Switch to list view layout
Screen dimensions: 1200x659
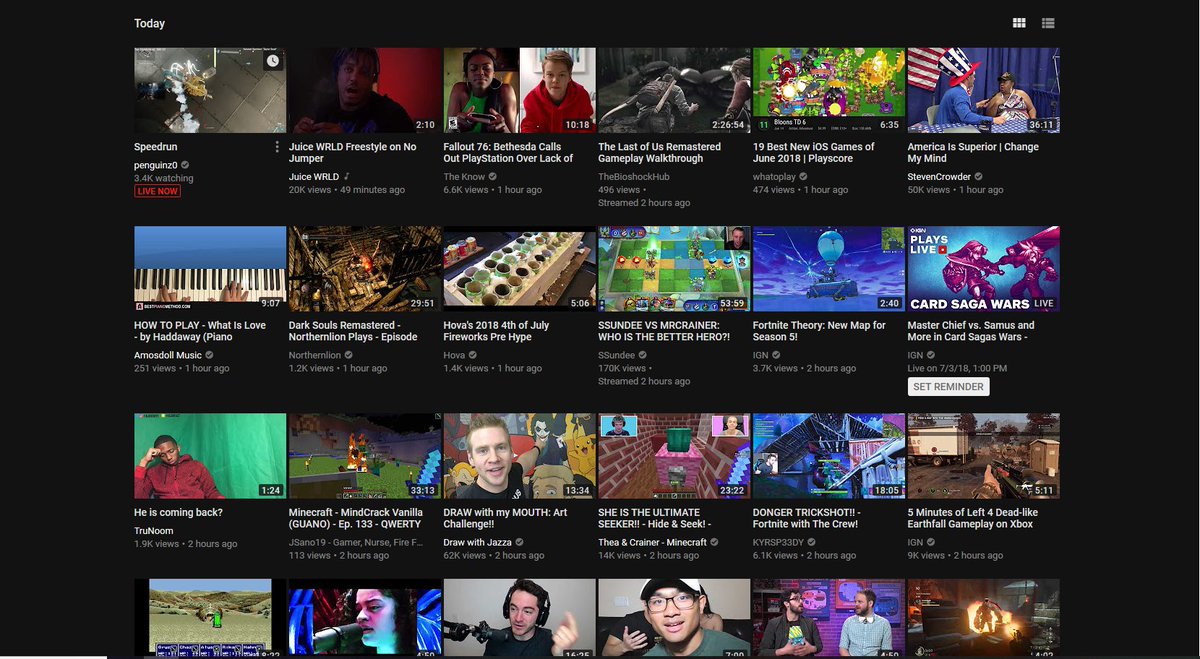pos(1049,23)
